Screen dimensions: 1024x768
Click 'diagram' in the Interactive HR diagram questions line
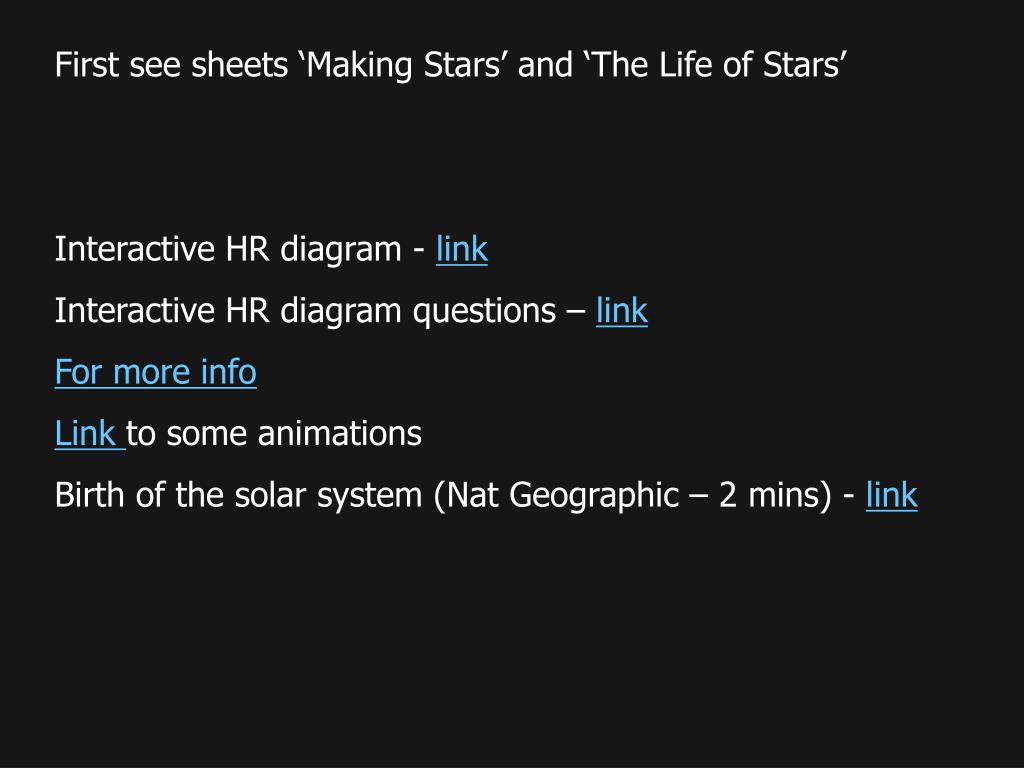click(341, 310)
